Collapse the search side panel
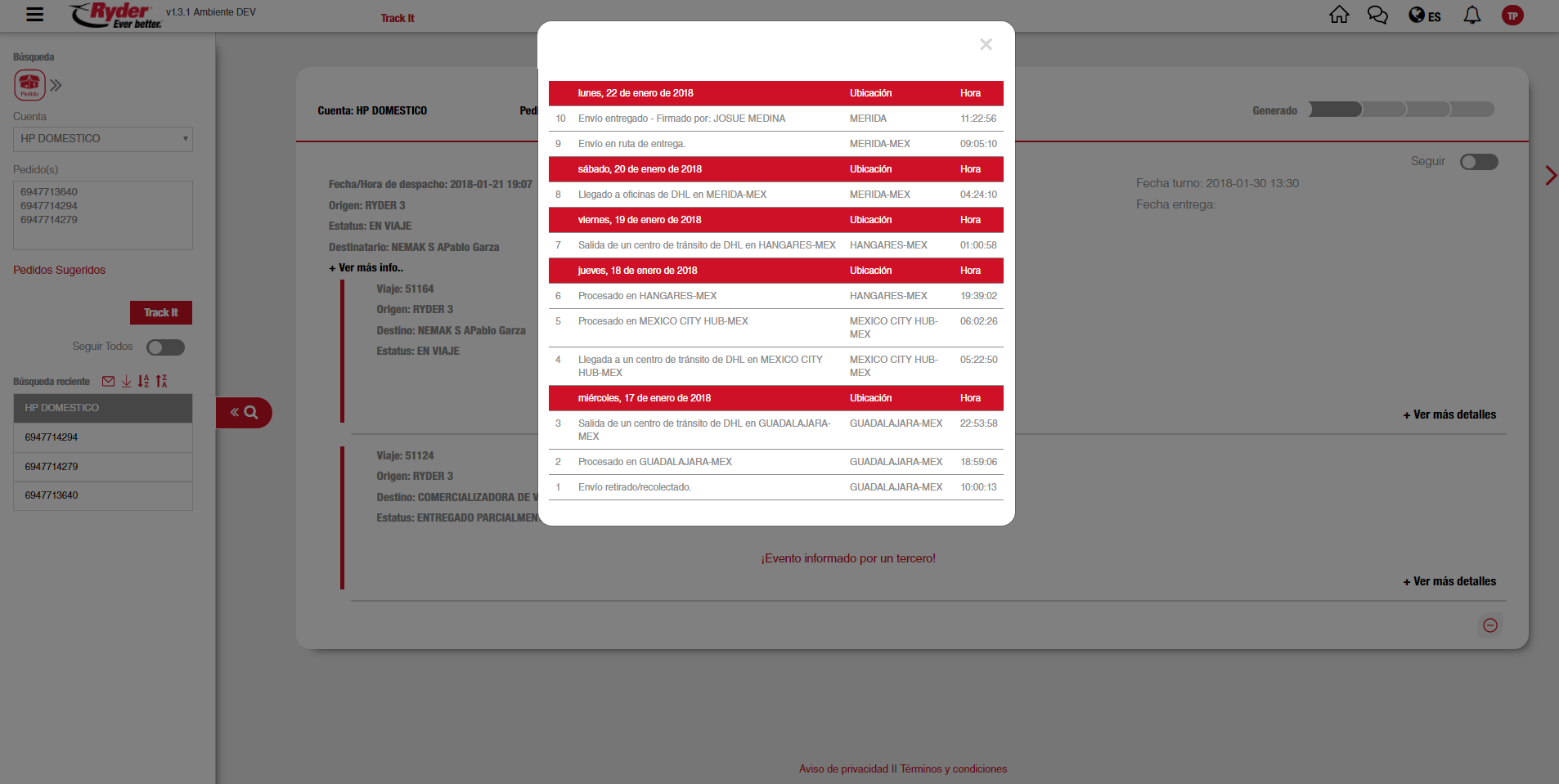This screenshot has height=784, width=1559. click(244, 413)
